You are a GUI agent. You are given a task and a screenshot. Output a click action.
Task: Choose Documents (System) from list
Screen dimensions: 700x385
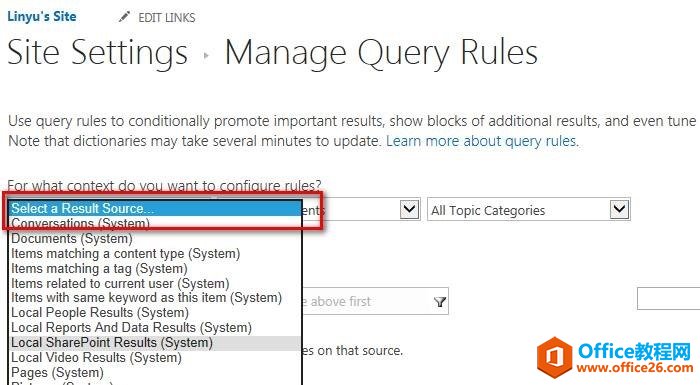coord(155,239)
